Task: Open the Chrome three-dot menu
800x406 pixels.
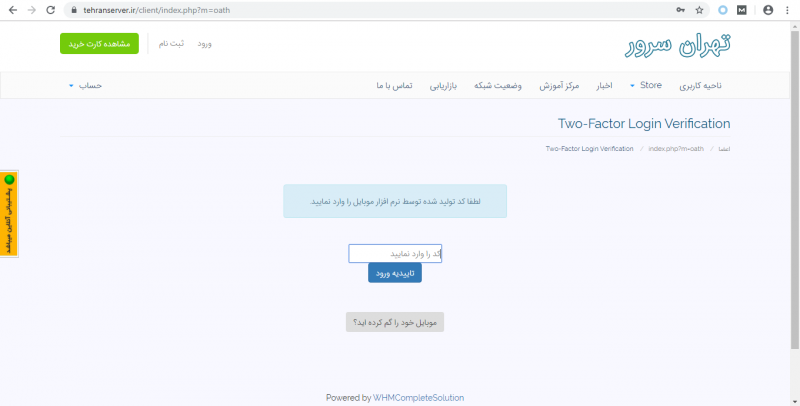Action: coord(789,9)
